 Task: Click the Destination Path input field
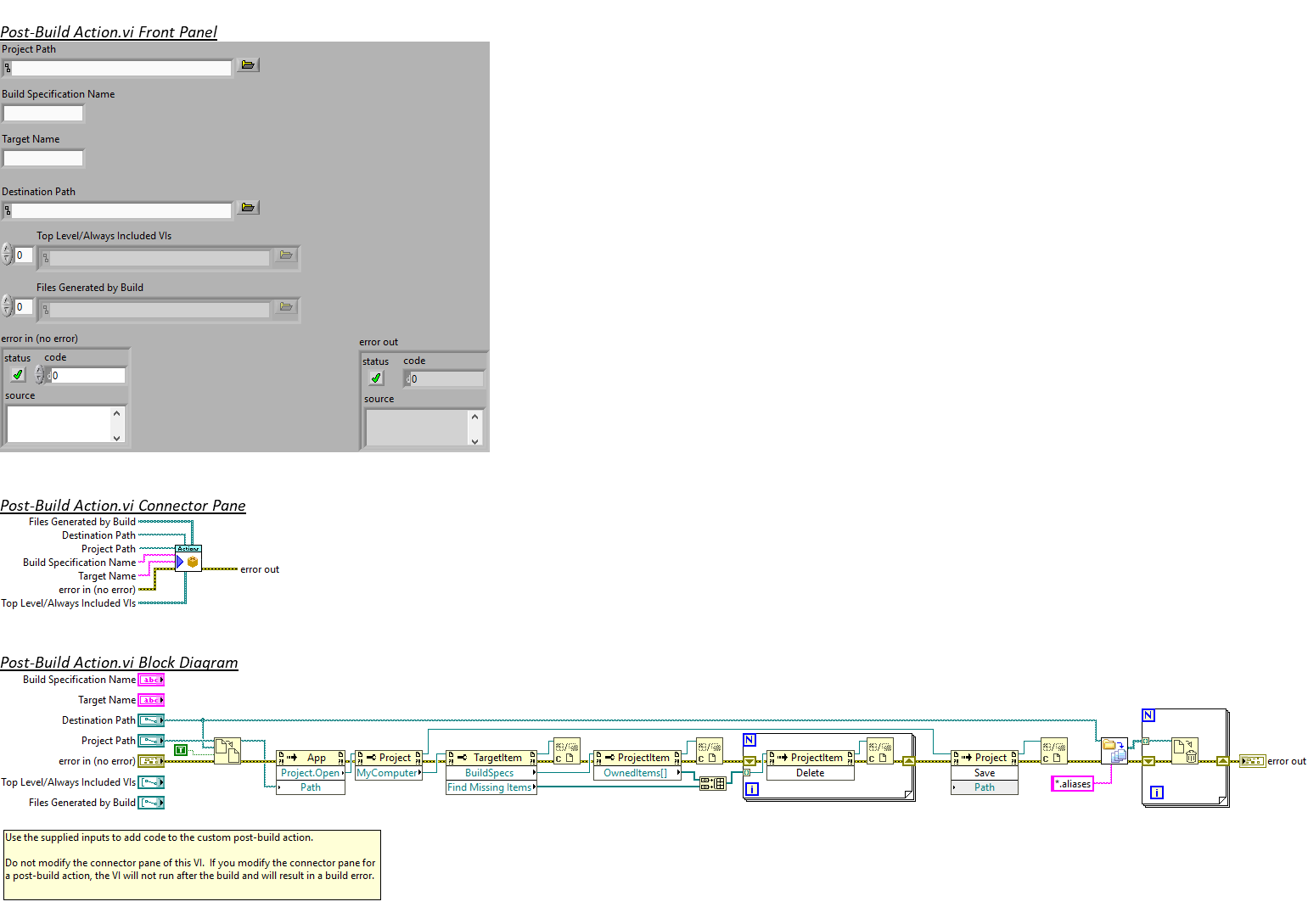(x=121, y=210)
